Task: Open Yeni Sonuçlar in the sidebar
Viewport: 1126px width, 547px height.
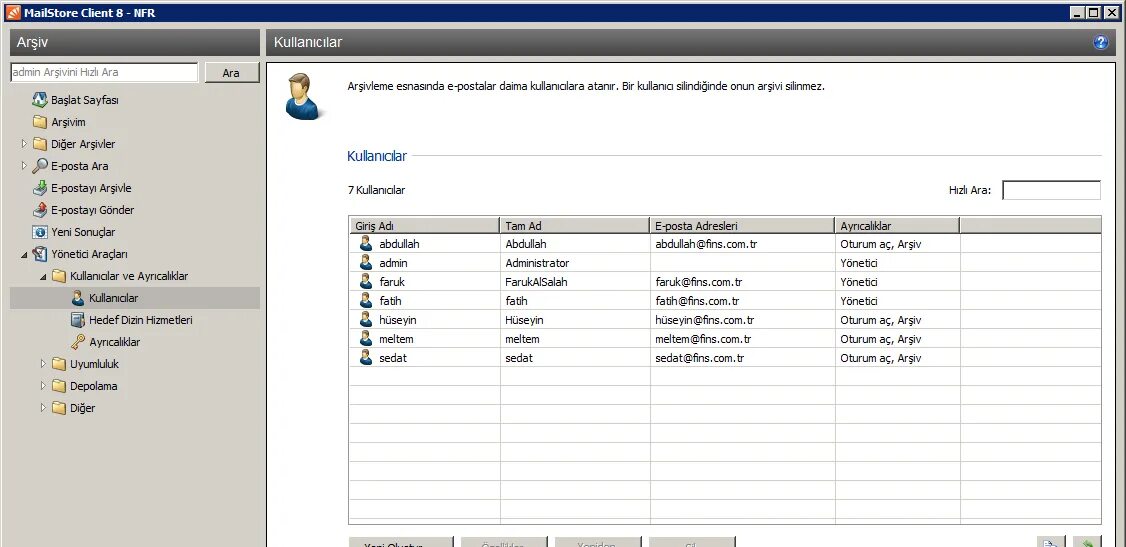Action: pos(83,233)
